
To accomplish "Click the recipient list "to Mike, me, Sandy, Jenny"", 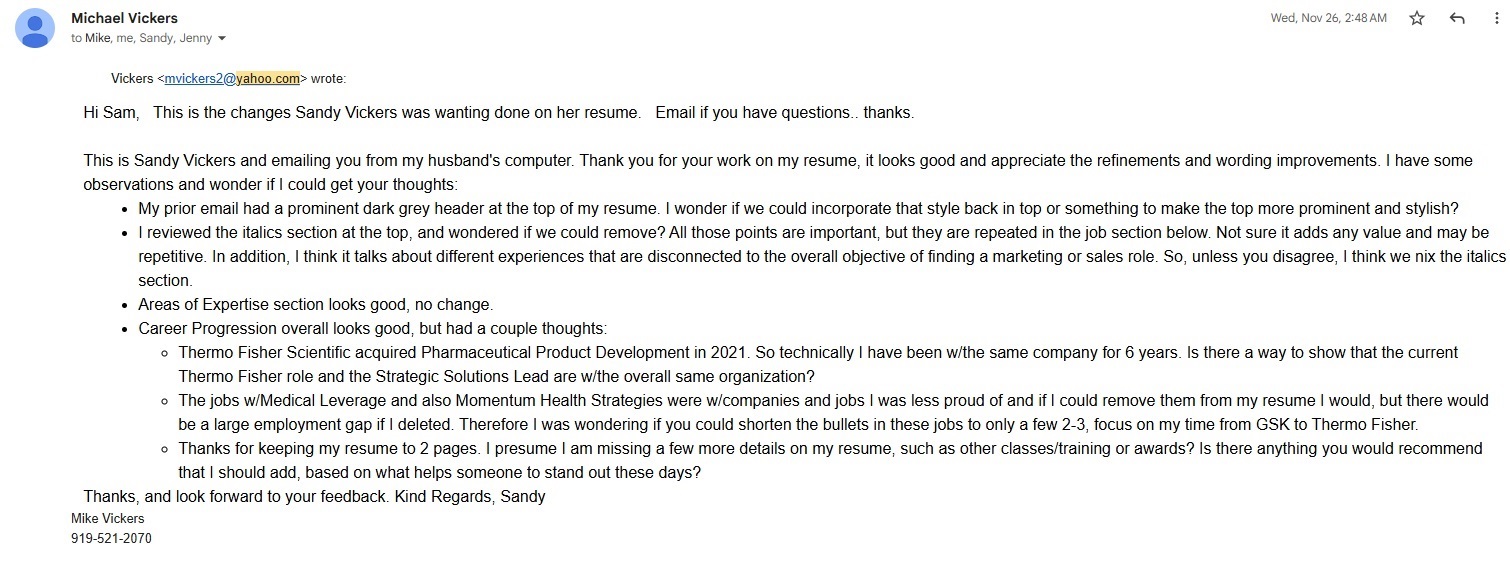I will pos(141,38).
